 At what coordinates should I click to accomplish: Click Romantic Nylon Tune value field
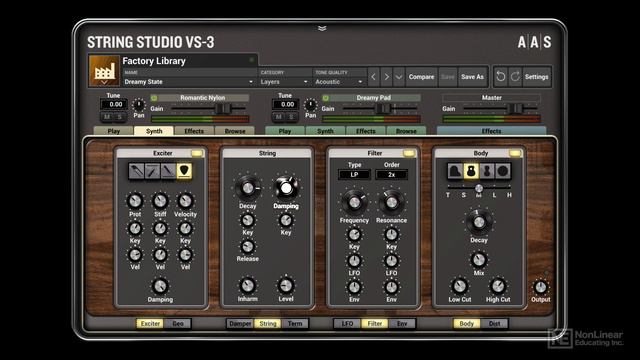coord(115,104)
